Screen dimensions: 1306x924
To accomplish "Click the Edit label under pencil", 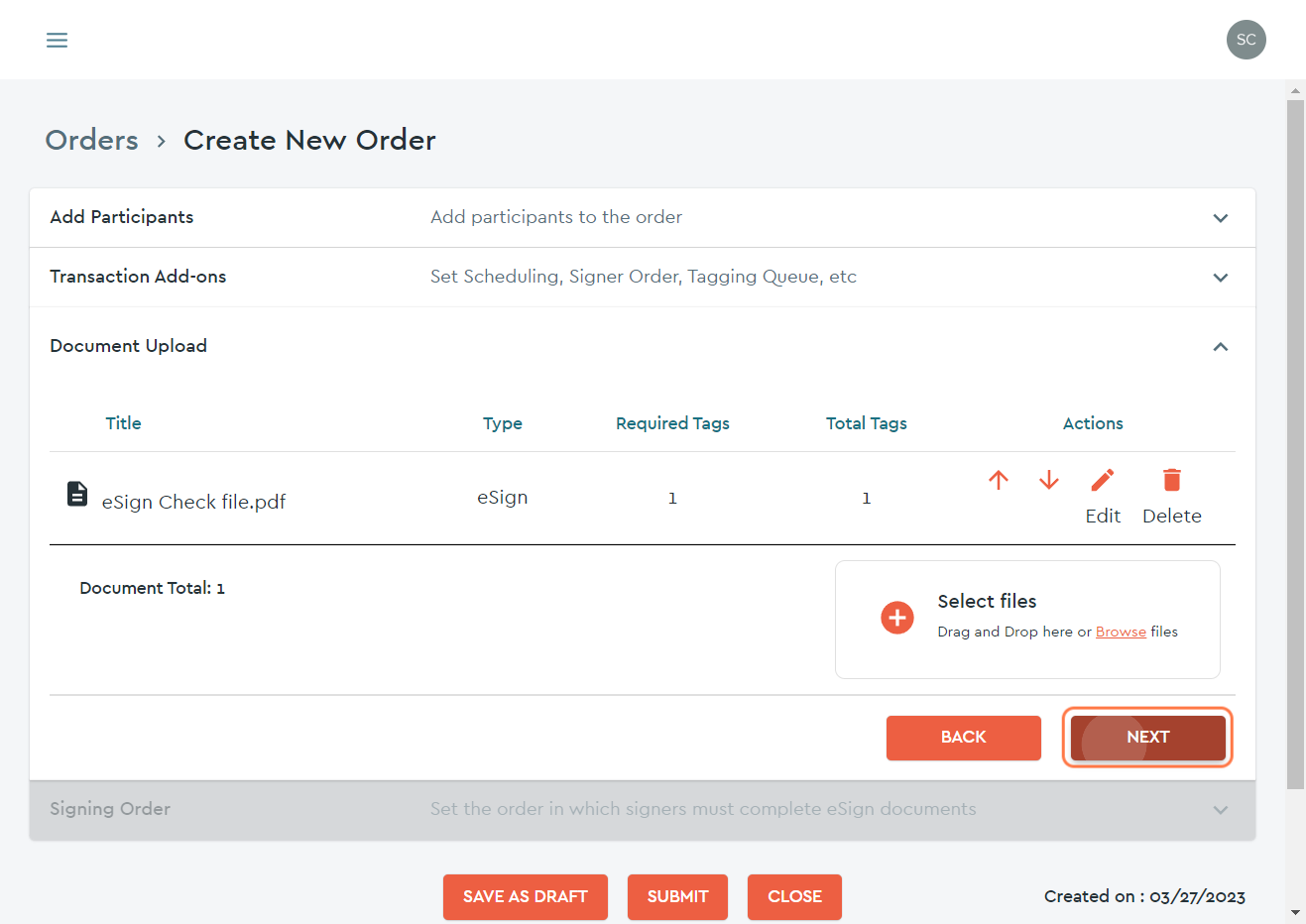I will [1103, 516].
